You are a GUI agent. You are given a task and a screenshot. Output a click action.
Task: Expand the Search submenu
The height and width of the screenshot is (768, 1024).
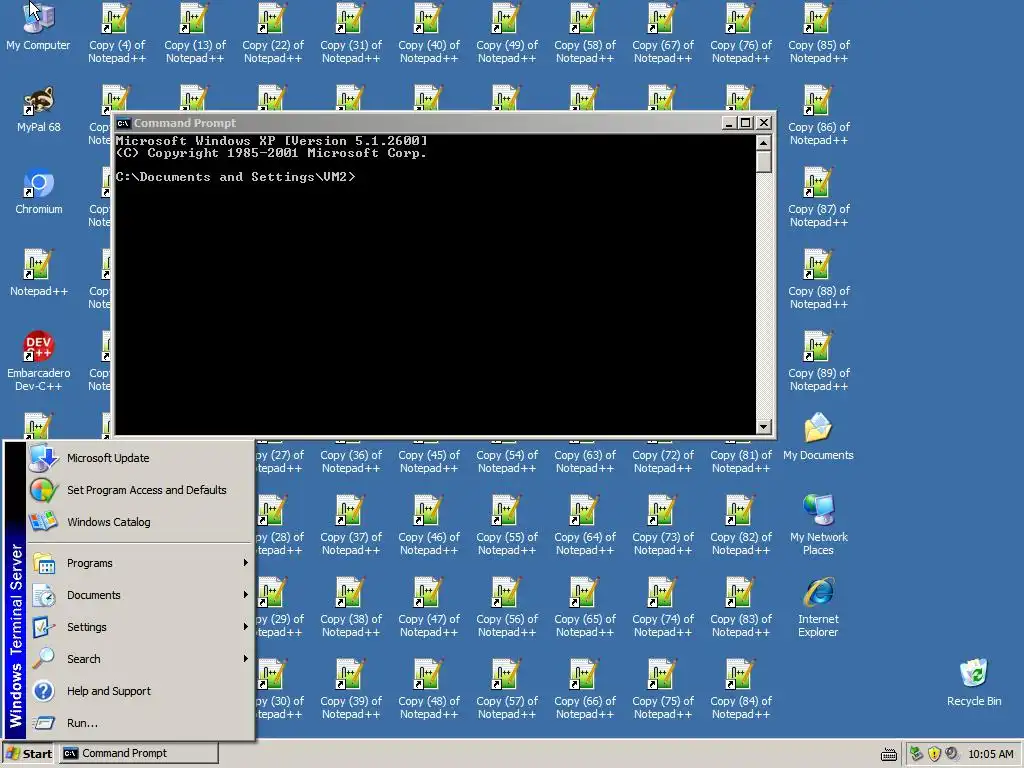point(139,659)
